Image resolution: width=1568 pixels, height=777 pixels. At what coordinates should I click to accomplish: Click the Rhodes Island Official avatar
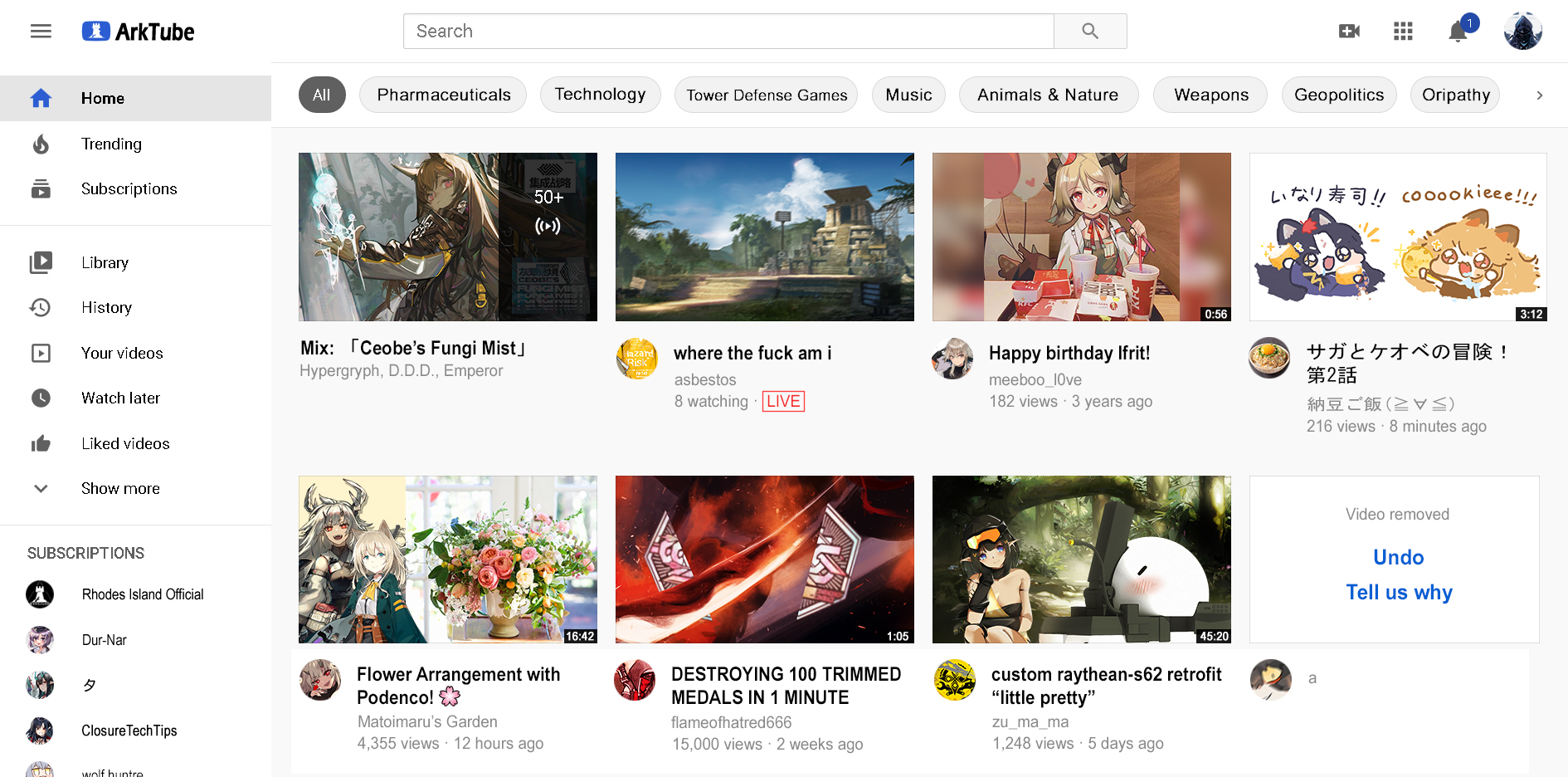(x=40, y=594)
